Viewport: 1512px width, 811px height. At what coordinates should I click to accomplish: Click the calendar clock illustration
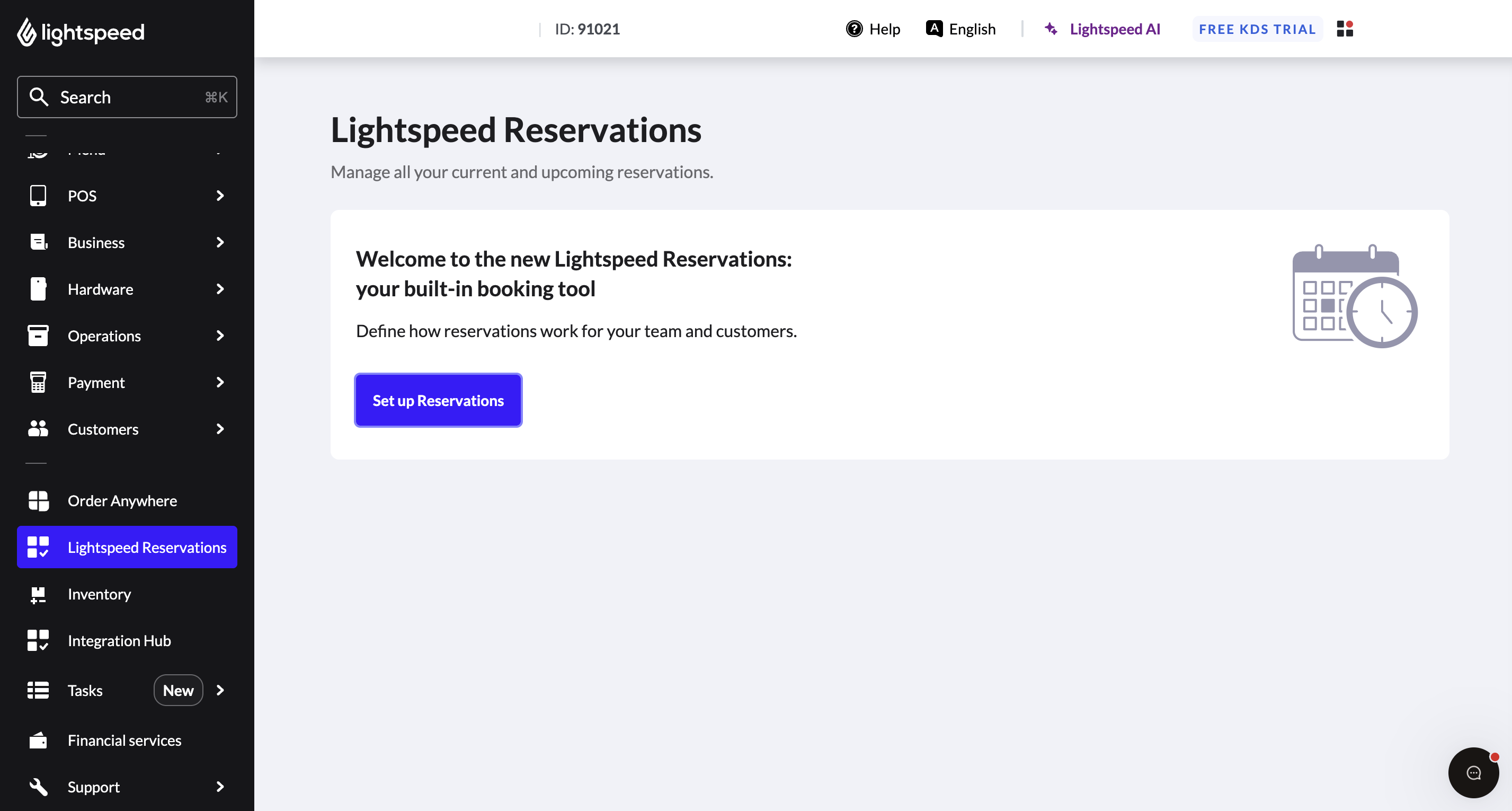(x=1355, y=296)
